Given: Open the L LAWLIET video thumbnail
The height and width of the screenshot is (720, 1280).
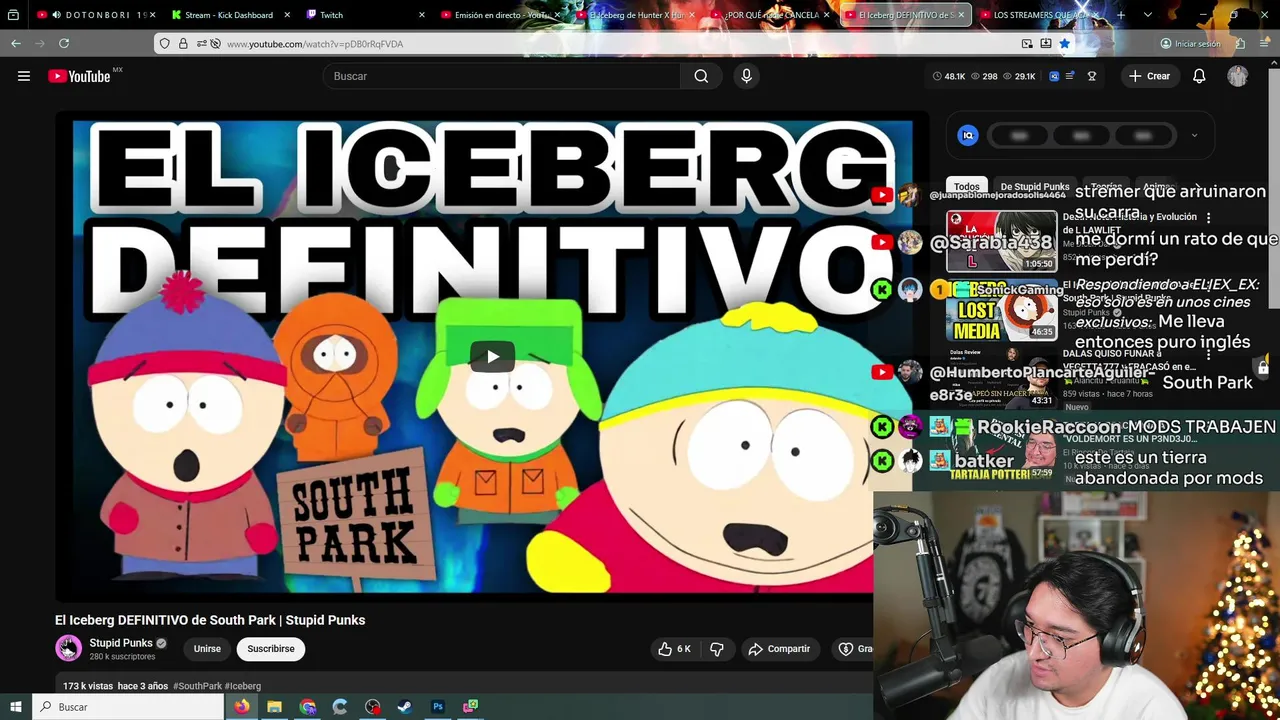Looking at the screenshot, I should 1001,241.
